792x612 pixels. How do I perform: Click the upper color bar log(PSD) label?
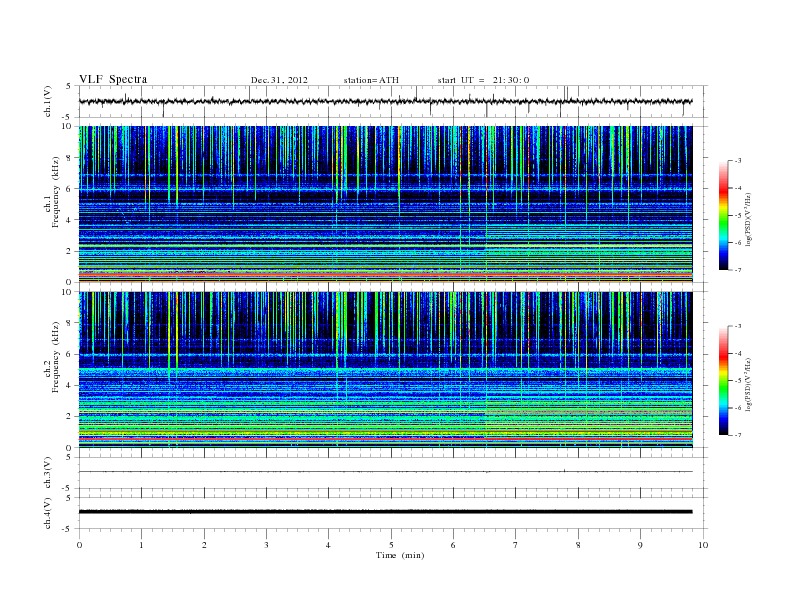click(749, 218)
